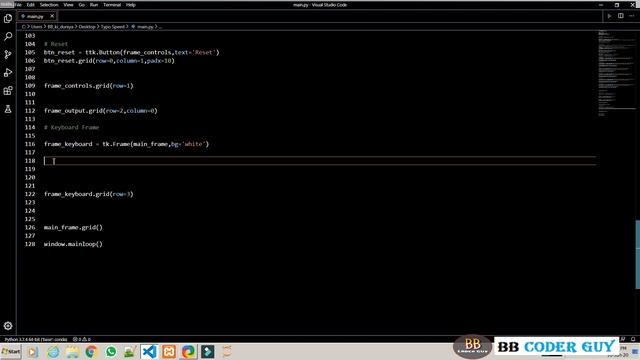Open notifications bell in status bar
This screenshot has width=640, height=360.
tap(633, 339)
